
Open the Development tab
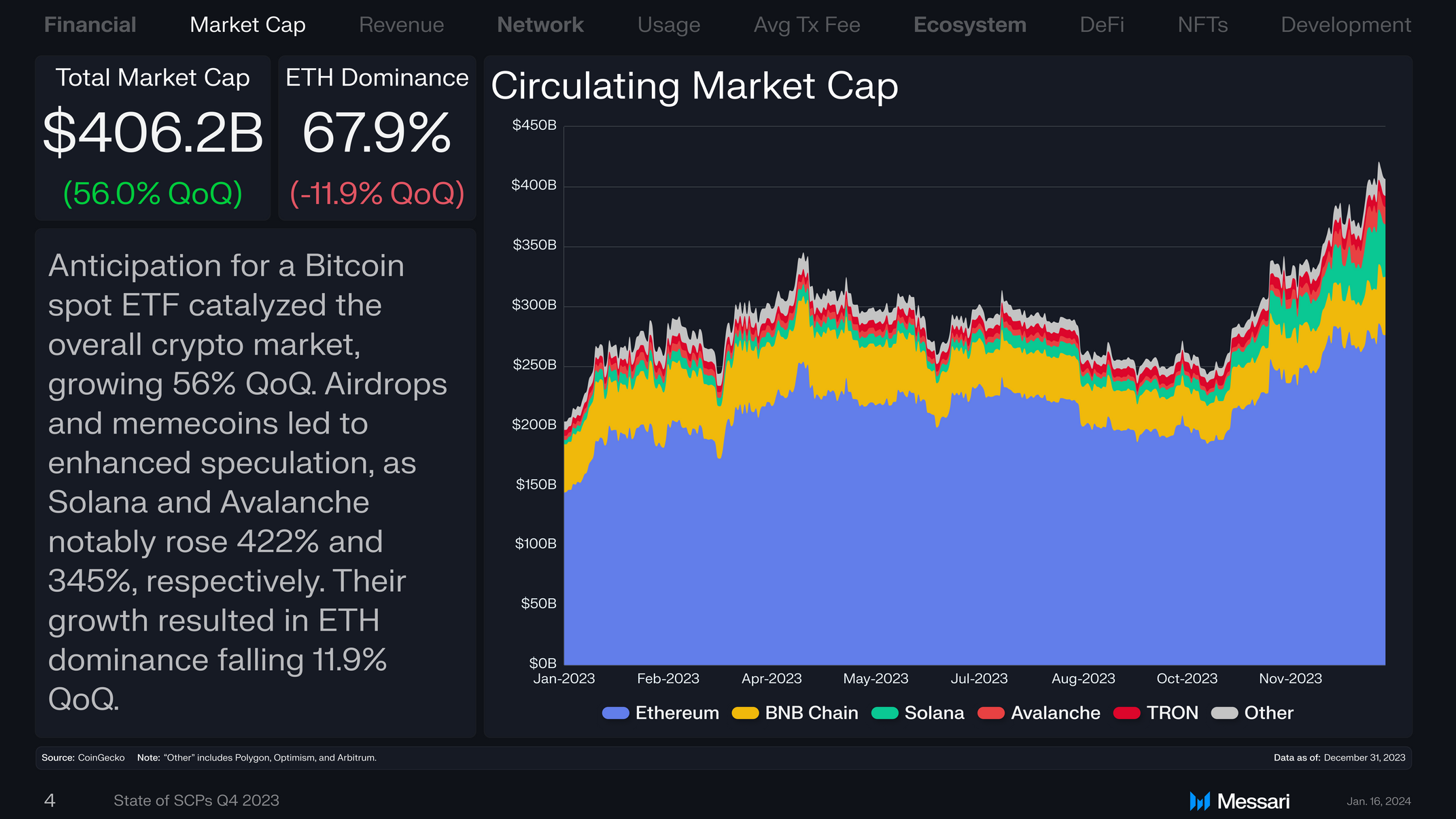click(1346, 25)
